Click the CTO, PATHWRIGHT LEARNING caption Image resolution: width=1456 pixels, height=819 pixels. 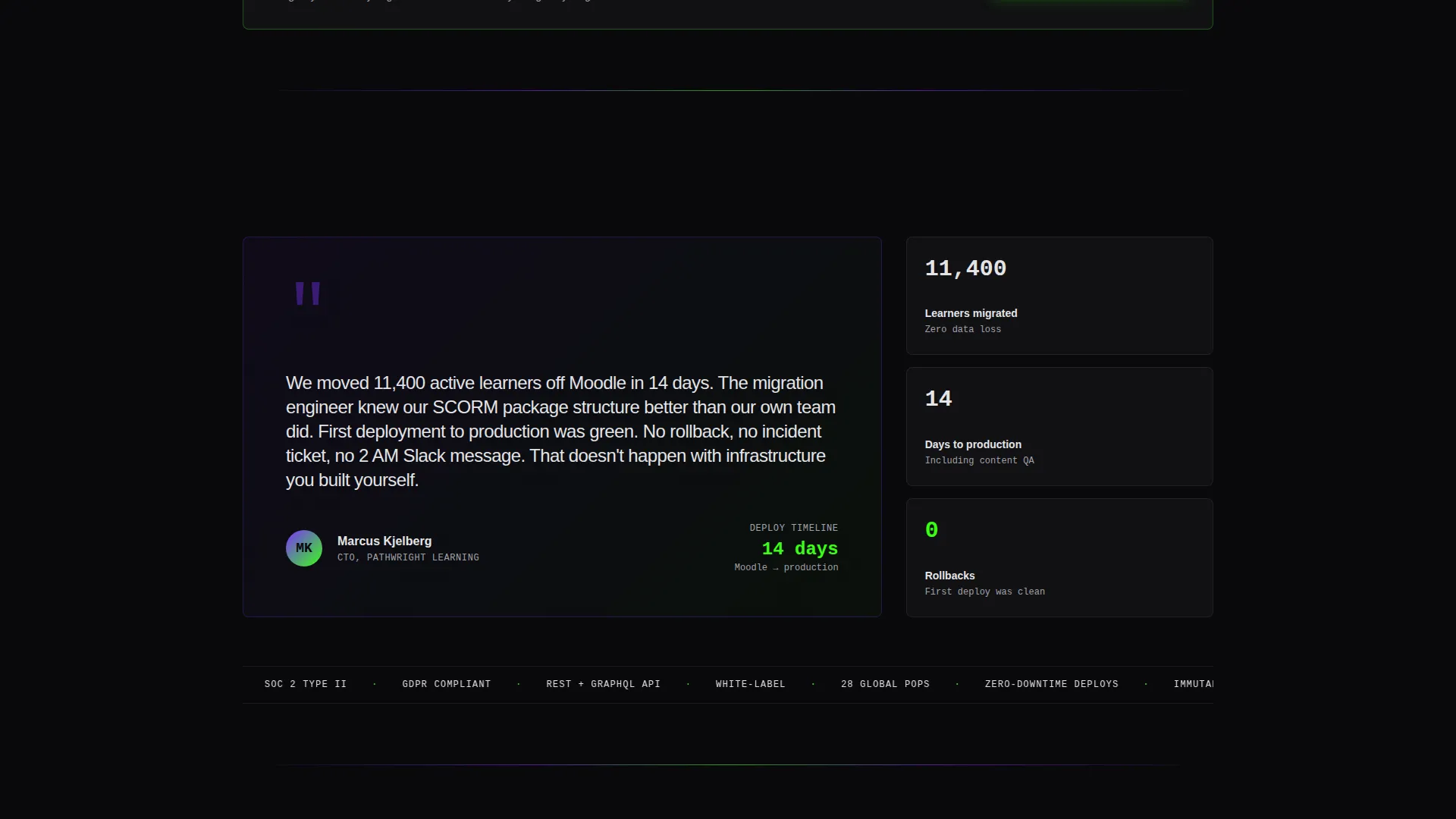pyautogui.click(x=408, y=557)
